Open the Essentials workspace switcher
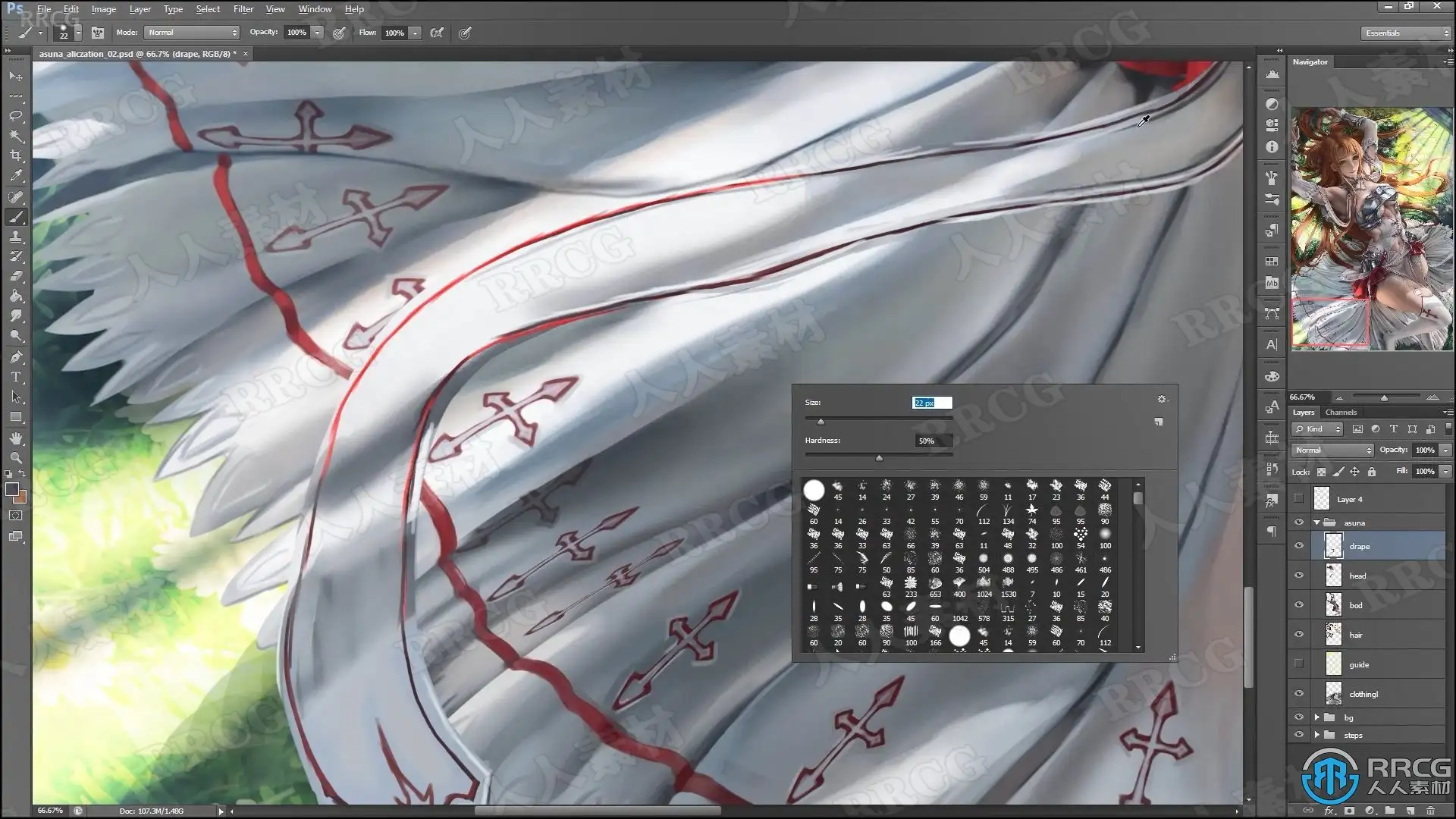The image size is (1456, 819). click(x=1405, y=33)
